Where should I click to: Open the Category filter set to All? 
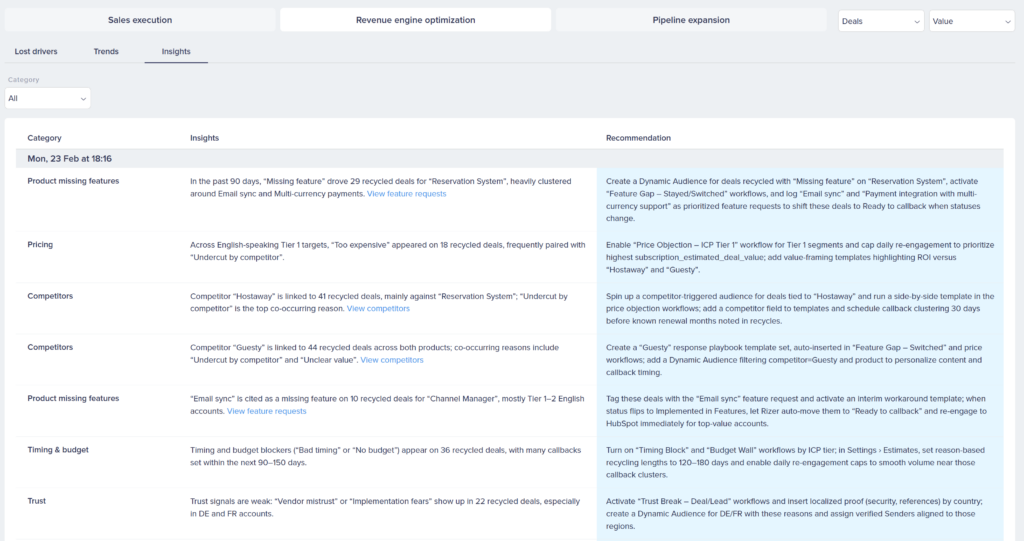(x=48, y=98)
